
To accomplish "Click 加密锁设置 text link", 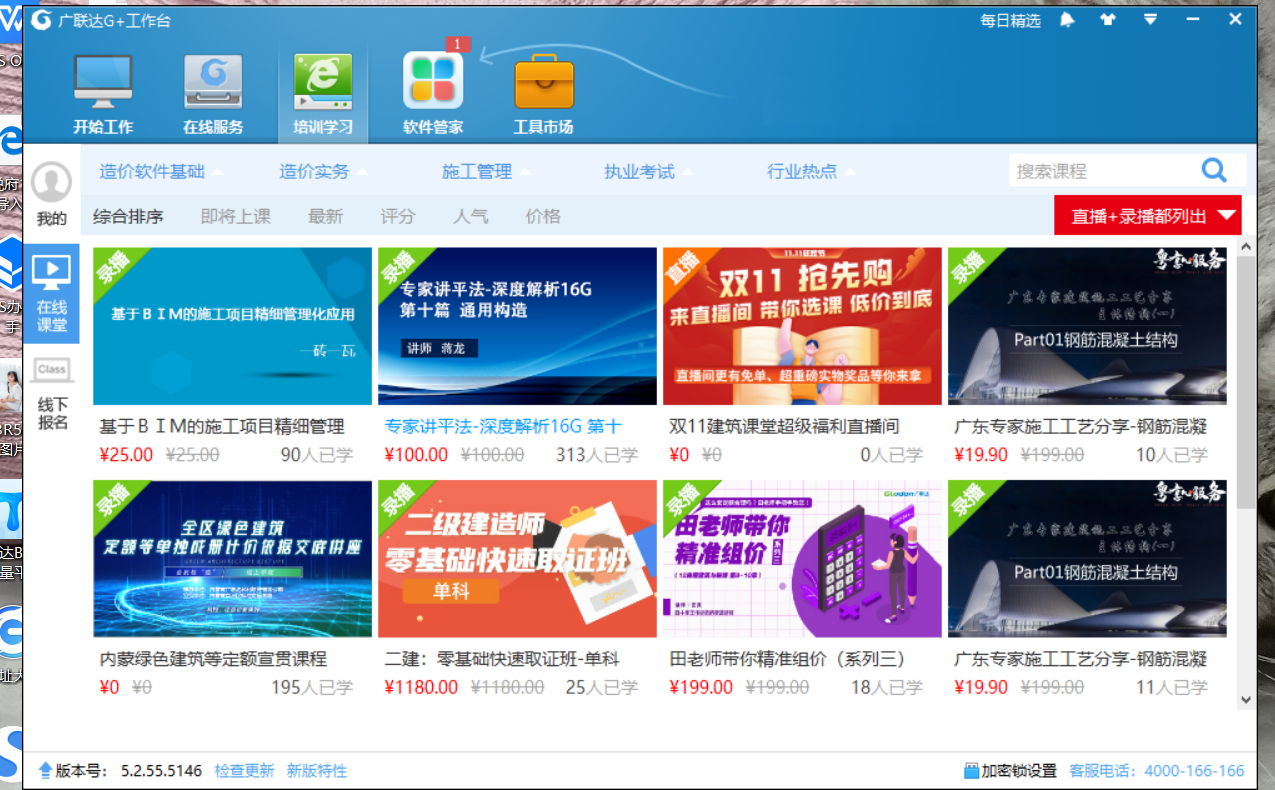I will tap(1018, 771).
